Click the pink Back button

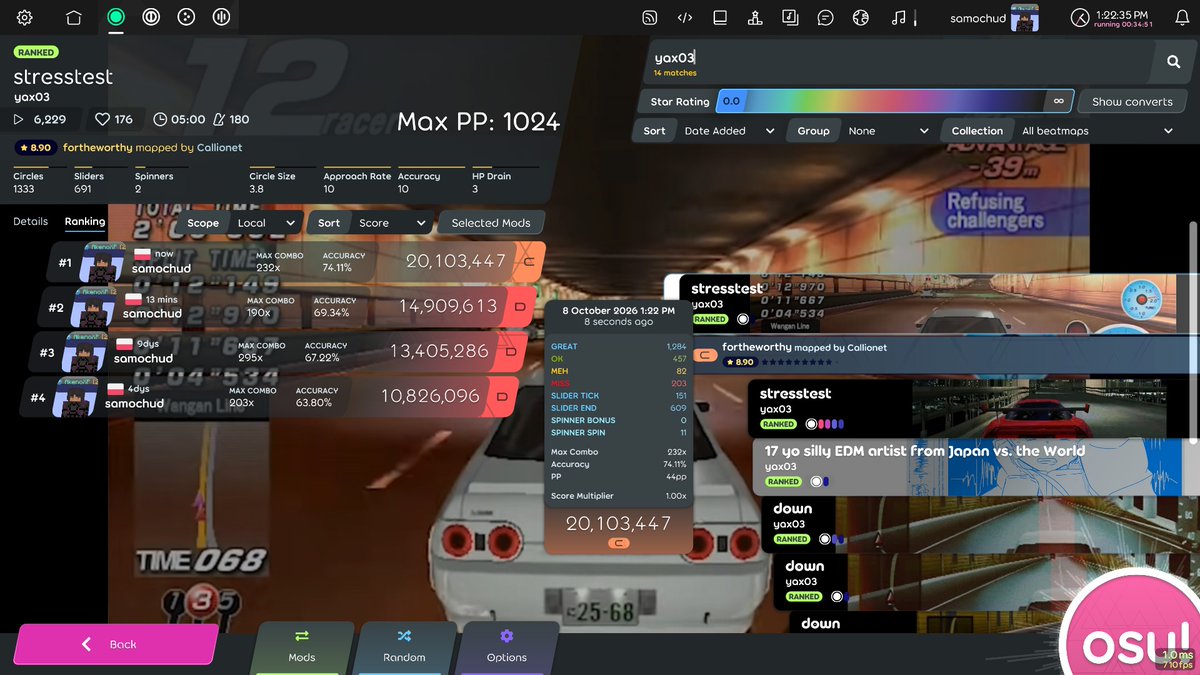pyautogui.click(x=115, y=644)
